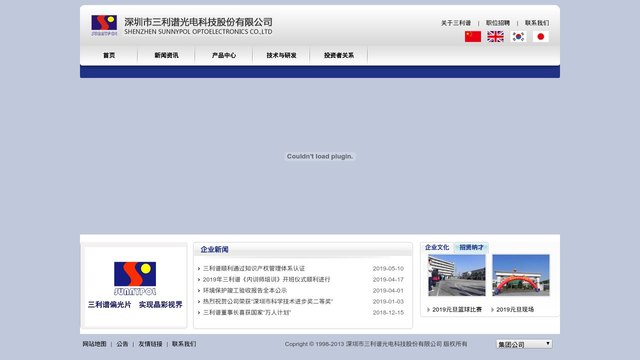Click the company name 深圳市三利谱光电科技股份有限公司 title

point(198,22)
